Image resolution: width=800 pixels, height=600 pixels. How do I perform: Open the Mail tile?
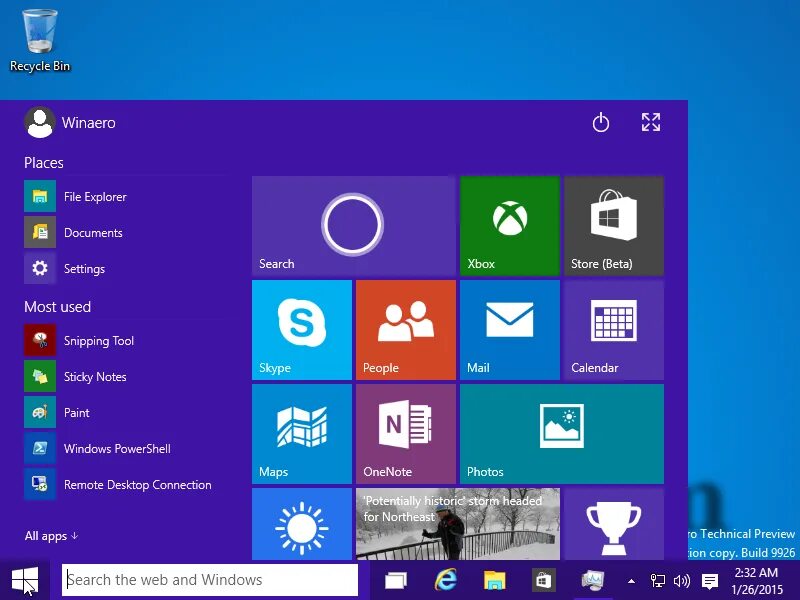pyautogui.click(x=509, y=330)
